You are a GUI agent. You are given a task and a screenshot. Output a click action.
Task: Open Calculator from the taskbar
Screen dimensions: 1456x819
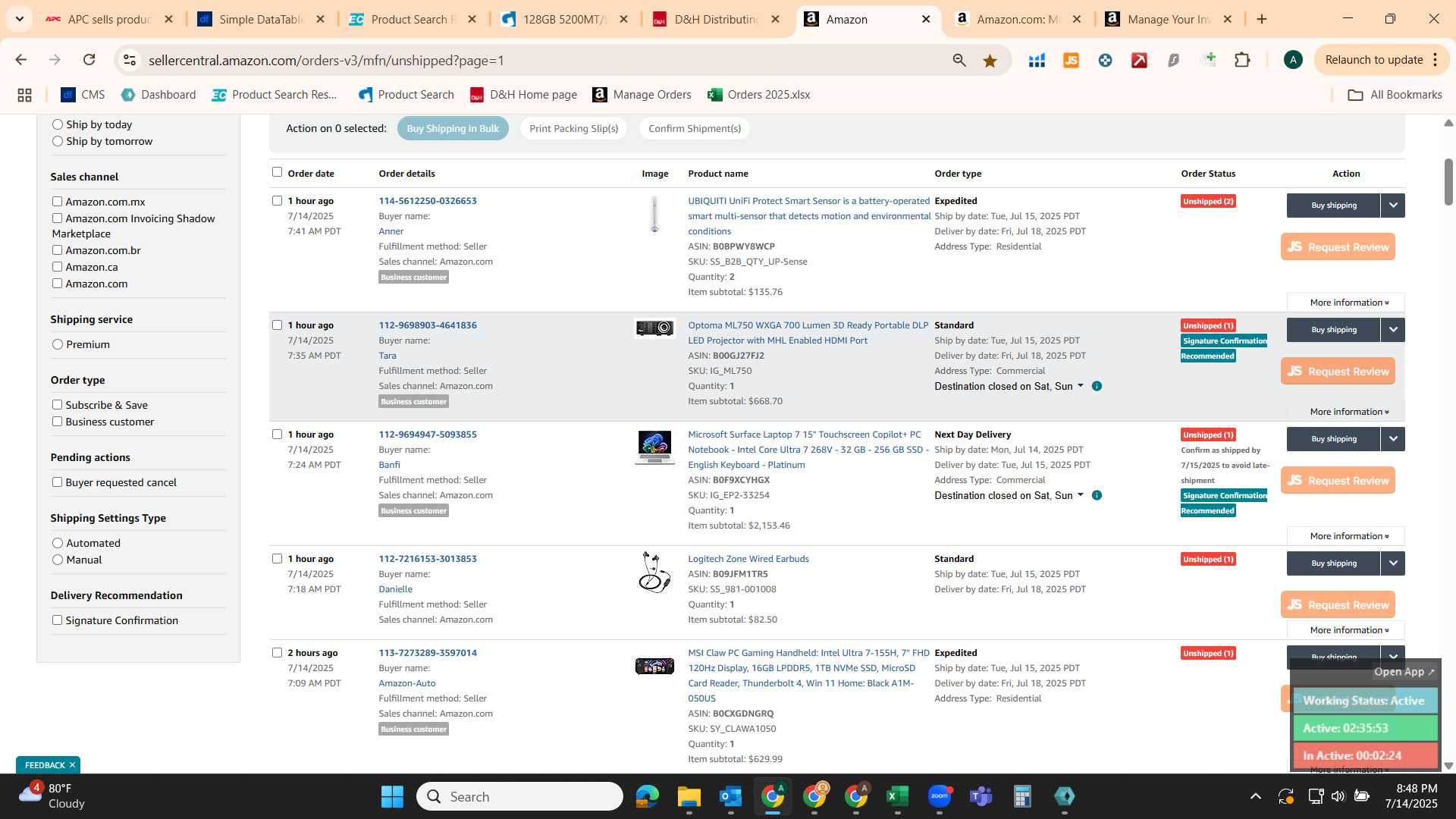coord(1022,796)
